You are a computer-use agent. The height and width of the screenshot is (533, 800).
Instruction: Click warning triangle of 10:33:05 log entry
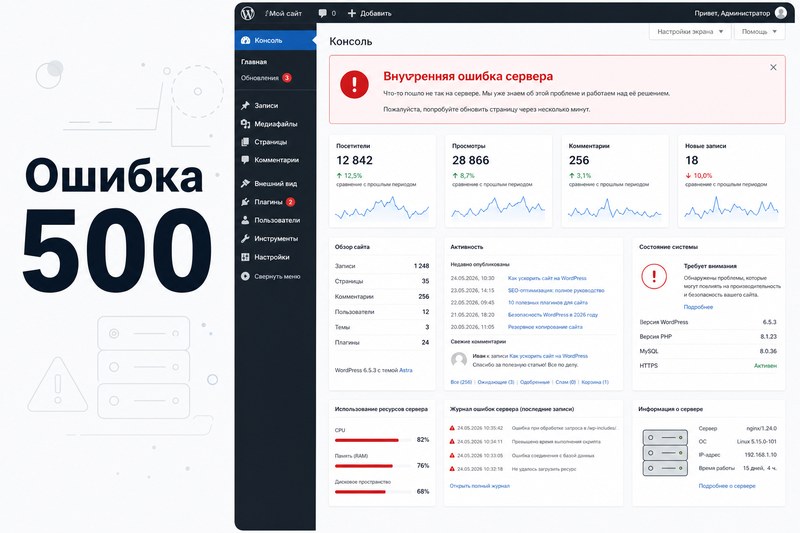coord(452,455)
